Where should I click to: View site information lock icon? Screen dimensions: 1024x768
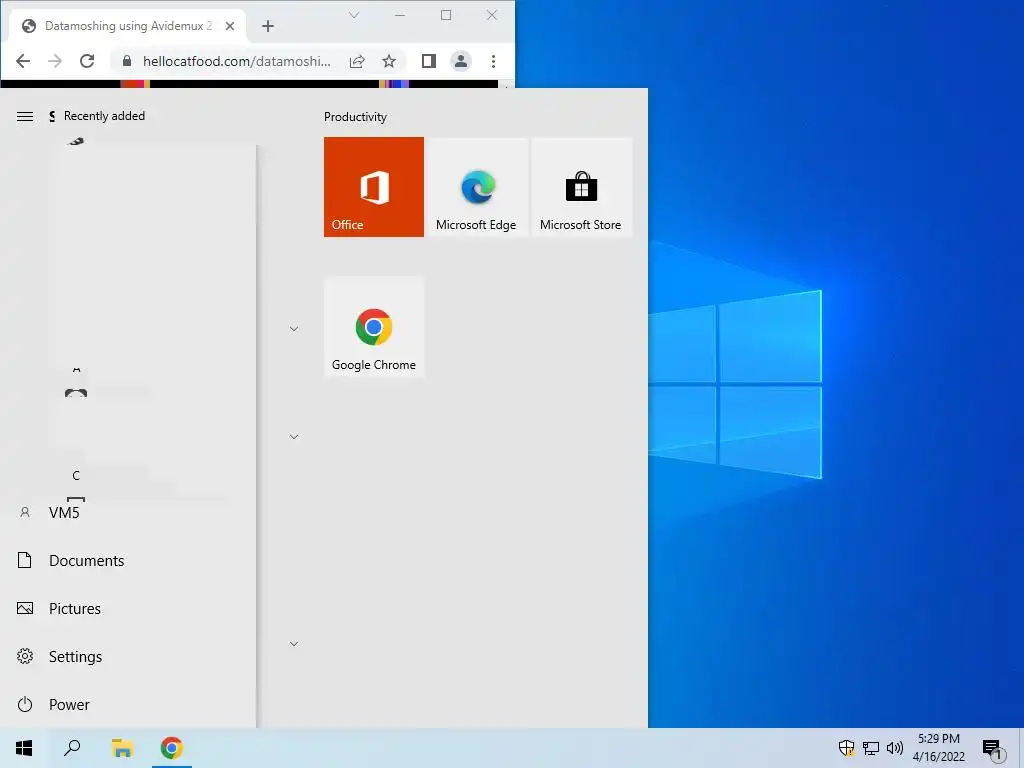click(x=127, y=61)
